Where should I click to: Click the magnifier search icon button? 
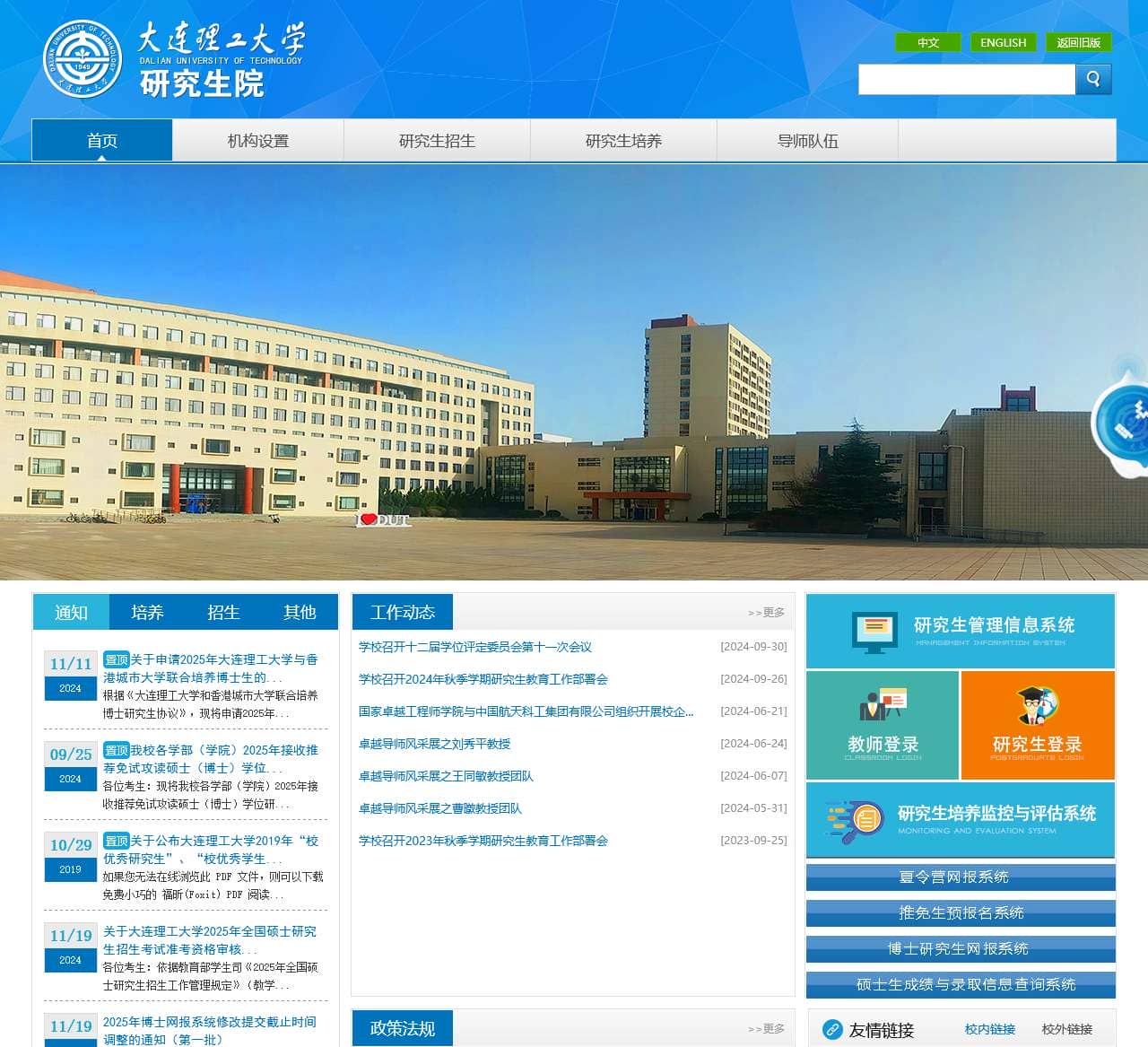coord(1093,79)
